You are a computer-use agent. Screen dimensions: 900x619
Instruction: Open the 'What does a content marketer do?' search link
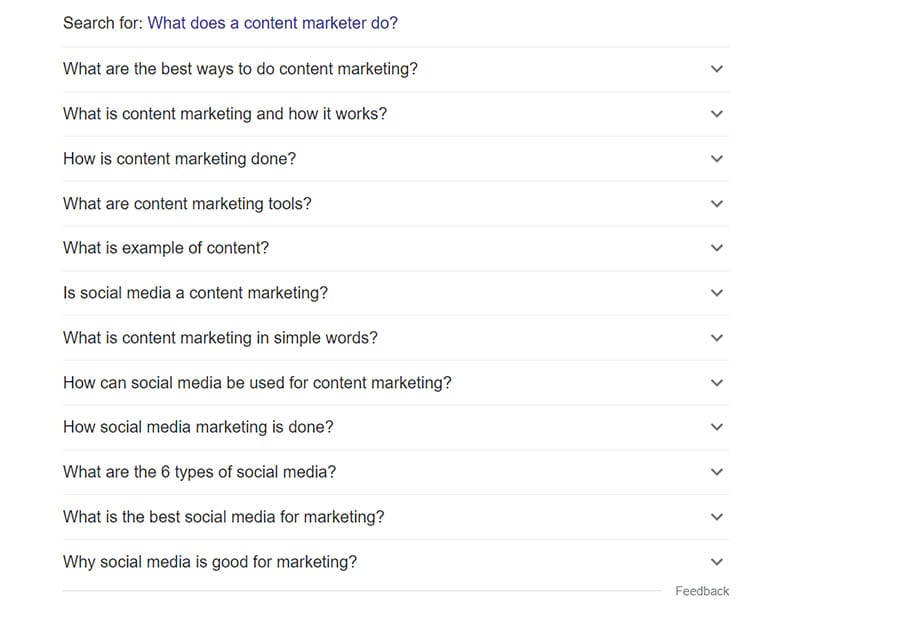pos(271,22)
